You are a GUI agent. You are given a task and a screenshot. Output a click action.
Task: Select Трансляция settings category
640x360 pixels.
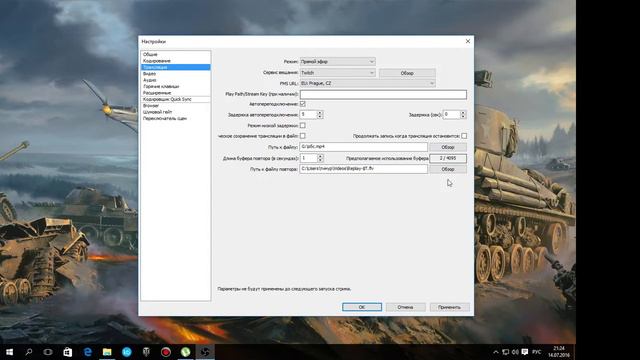click(x=176, y=67)
